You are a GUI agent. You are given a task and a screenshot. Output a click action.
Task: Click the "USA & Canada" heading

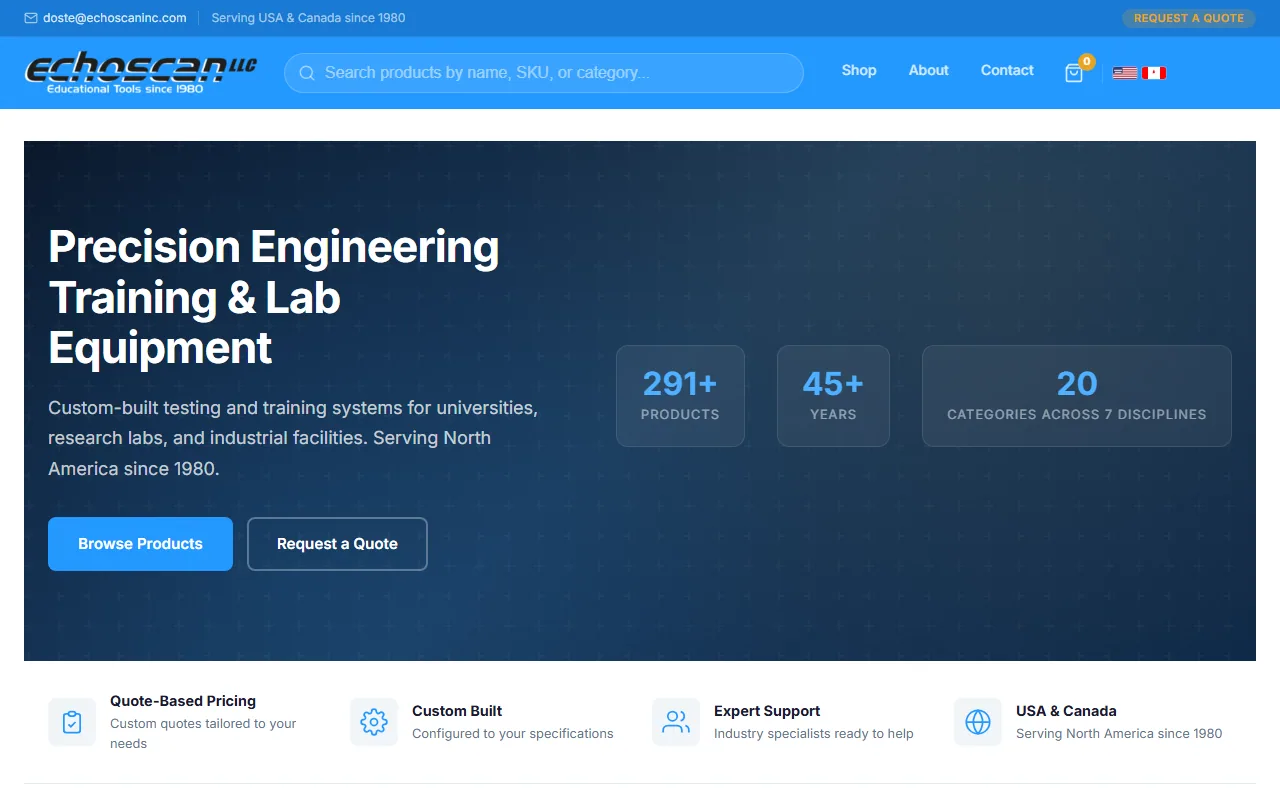[1066, 711]
